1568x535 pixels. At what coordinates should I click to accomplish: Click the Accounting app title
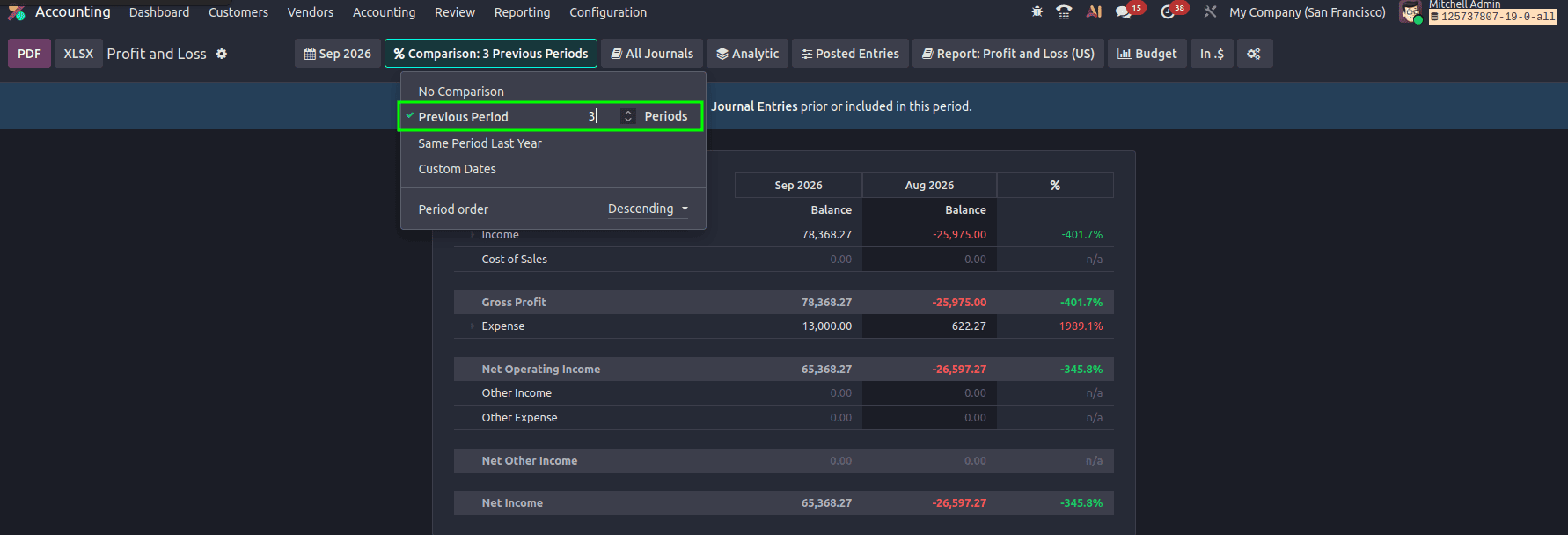click(72, 12)
